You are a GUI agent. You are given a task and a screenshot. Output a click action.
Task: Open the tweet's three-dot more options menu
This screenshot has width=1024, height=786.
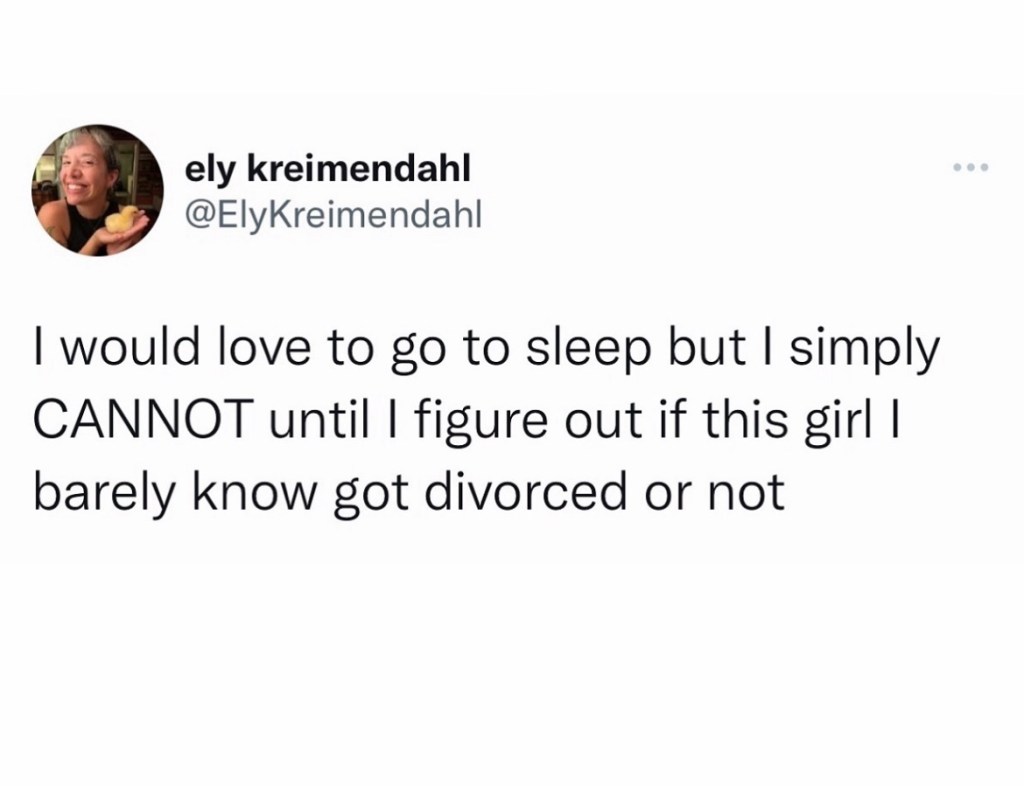click(970, 168)
